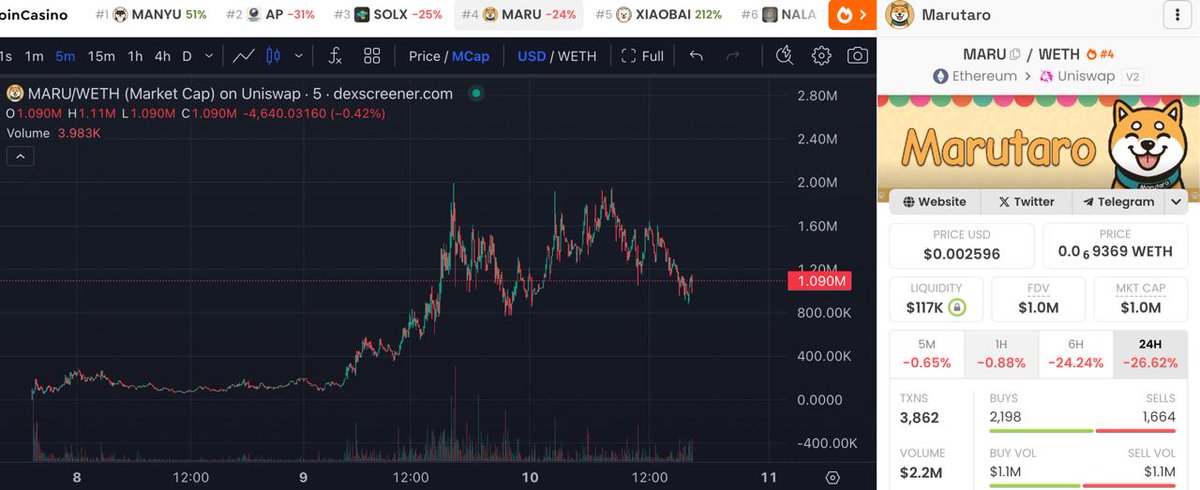Click the redo arrow in chart toolbar
The height and width of the screenshot is (490, 1200).
[x=732, y=56]
